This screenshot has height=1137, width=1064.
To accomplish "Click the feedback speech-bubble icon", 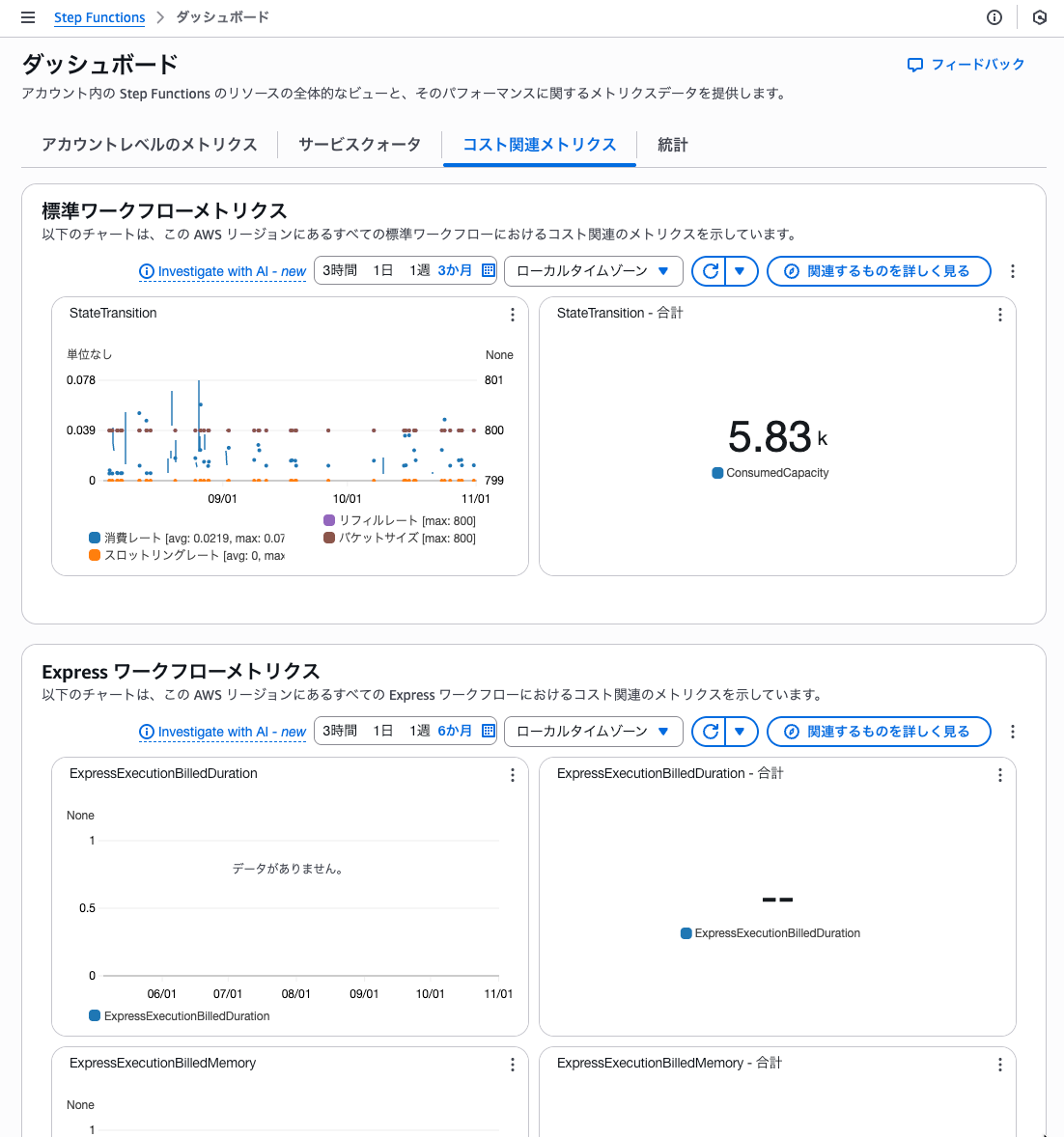I will 914,64.
